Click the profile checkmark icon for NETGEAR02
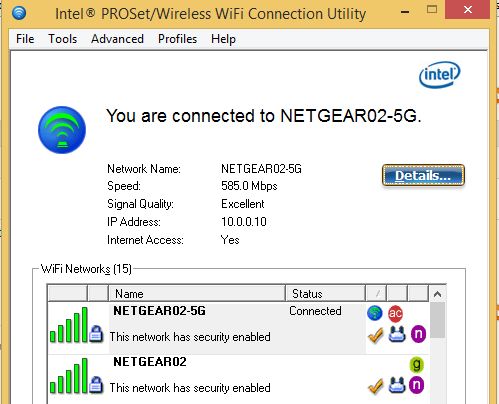 click(376, 386)
